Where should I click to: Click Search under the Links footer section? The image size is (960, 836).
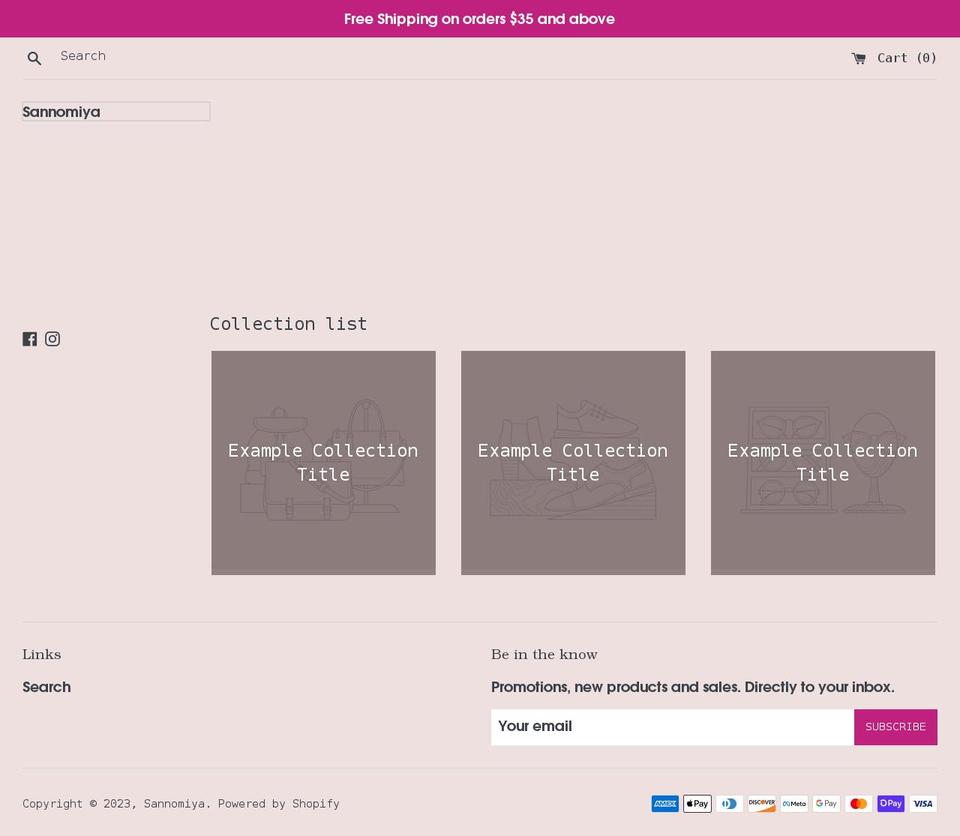[x=46, y=687]
